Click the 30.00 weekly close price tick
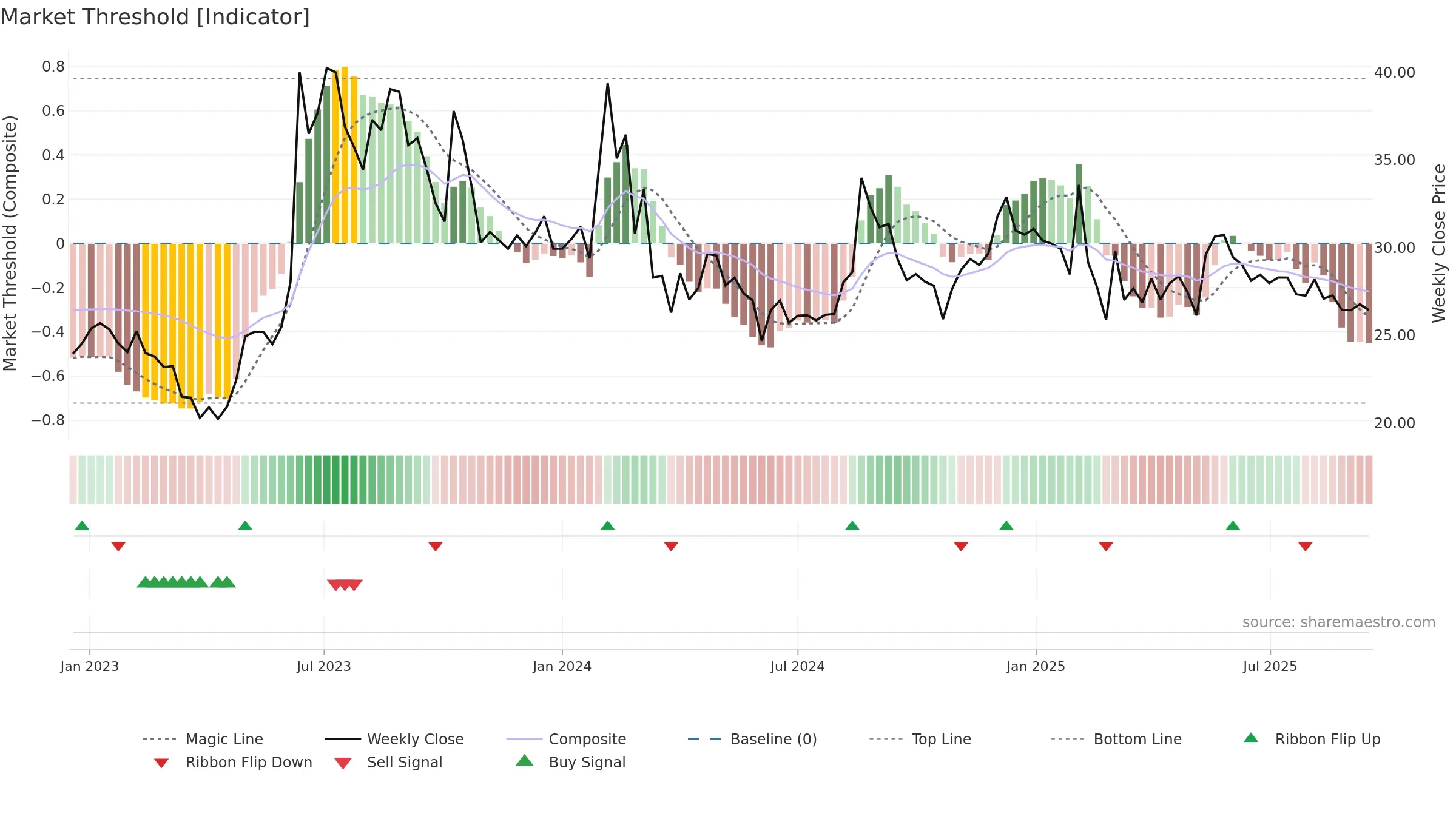Image resolution: width=1456 pixels, height=819 pixels. click(x=1395, y=248)
